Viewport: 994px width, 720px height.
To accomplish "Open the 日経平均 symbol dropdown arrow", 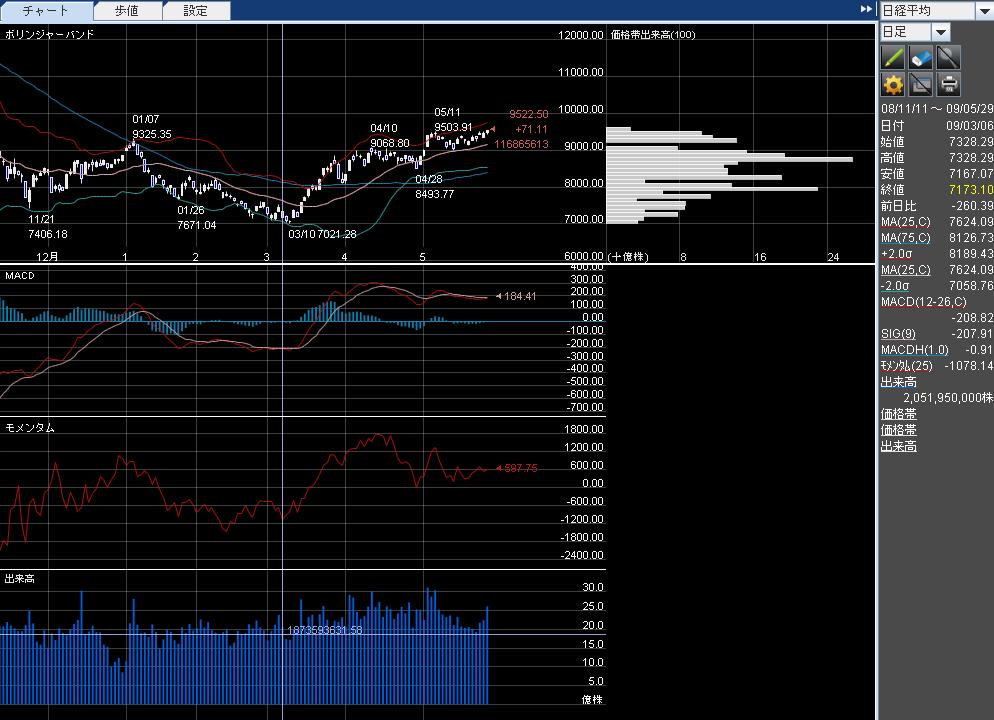I will 985,10.
